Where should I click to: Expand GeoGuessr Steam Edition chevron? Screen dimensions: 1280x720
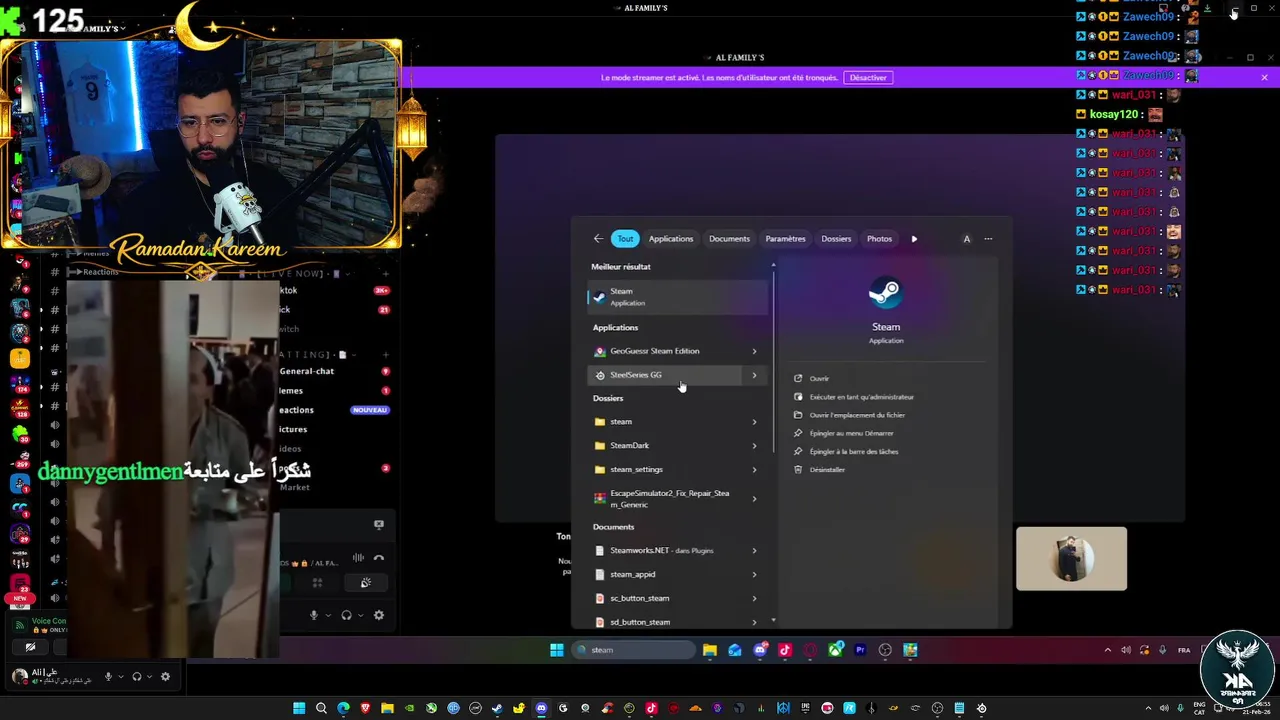[x=754, y=351]
